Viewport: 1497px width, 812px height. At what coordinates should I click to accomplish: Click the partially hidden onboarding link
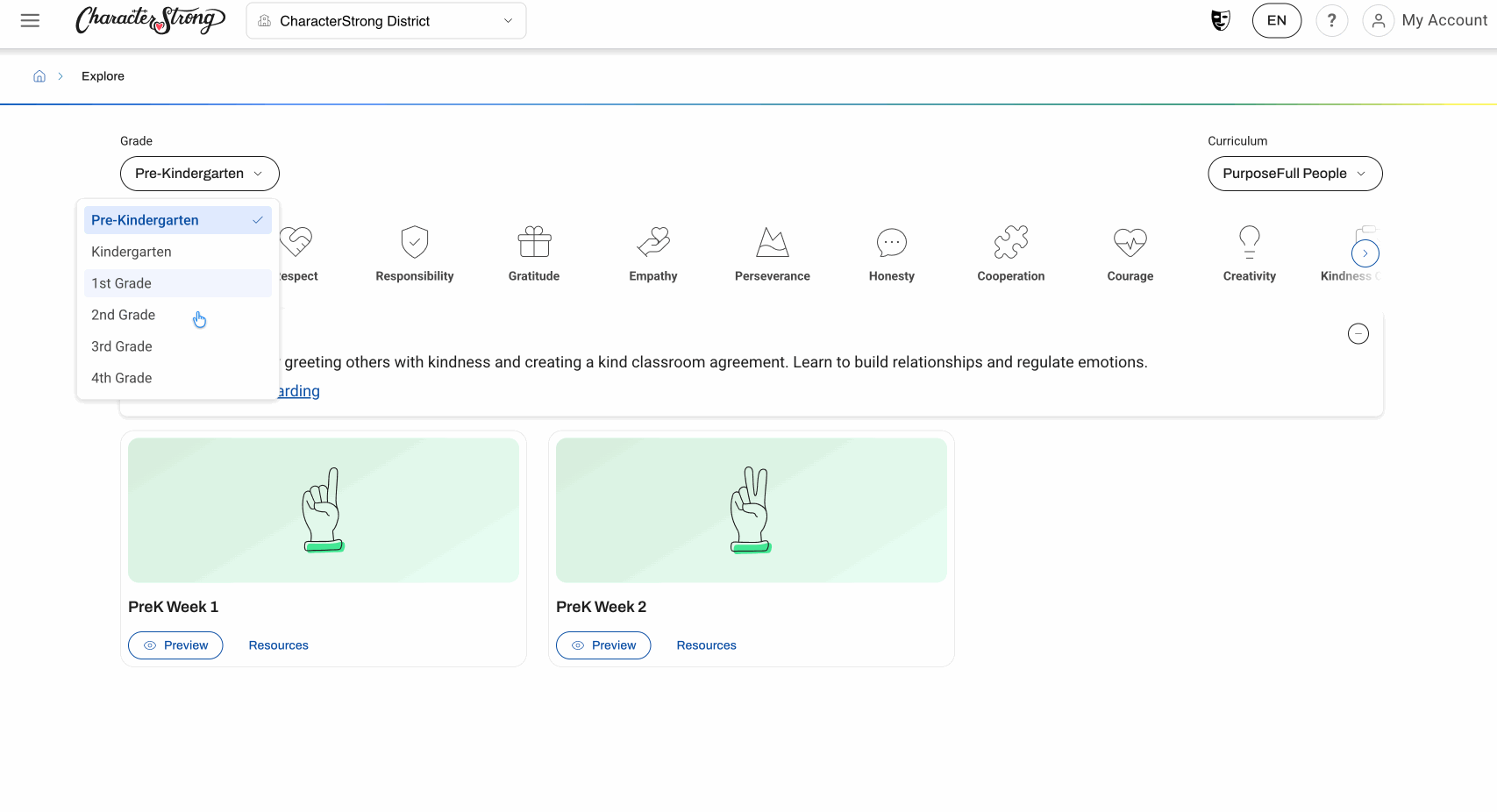coord(299,391)
